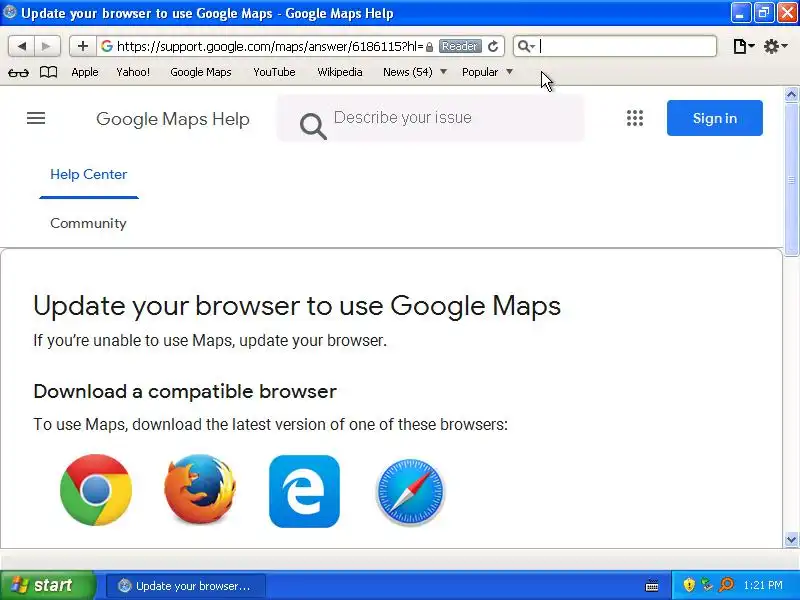
Task: Click the vertical scrollbar thumb
Action: pos(791,179)
